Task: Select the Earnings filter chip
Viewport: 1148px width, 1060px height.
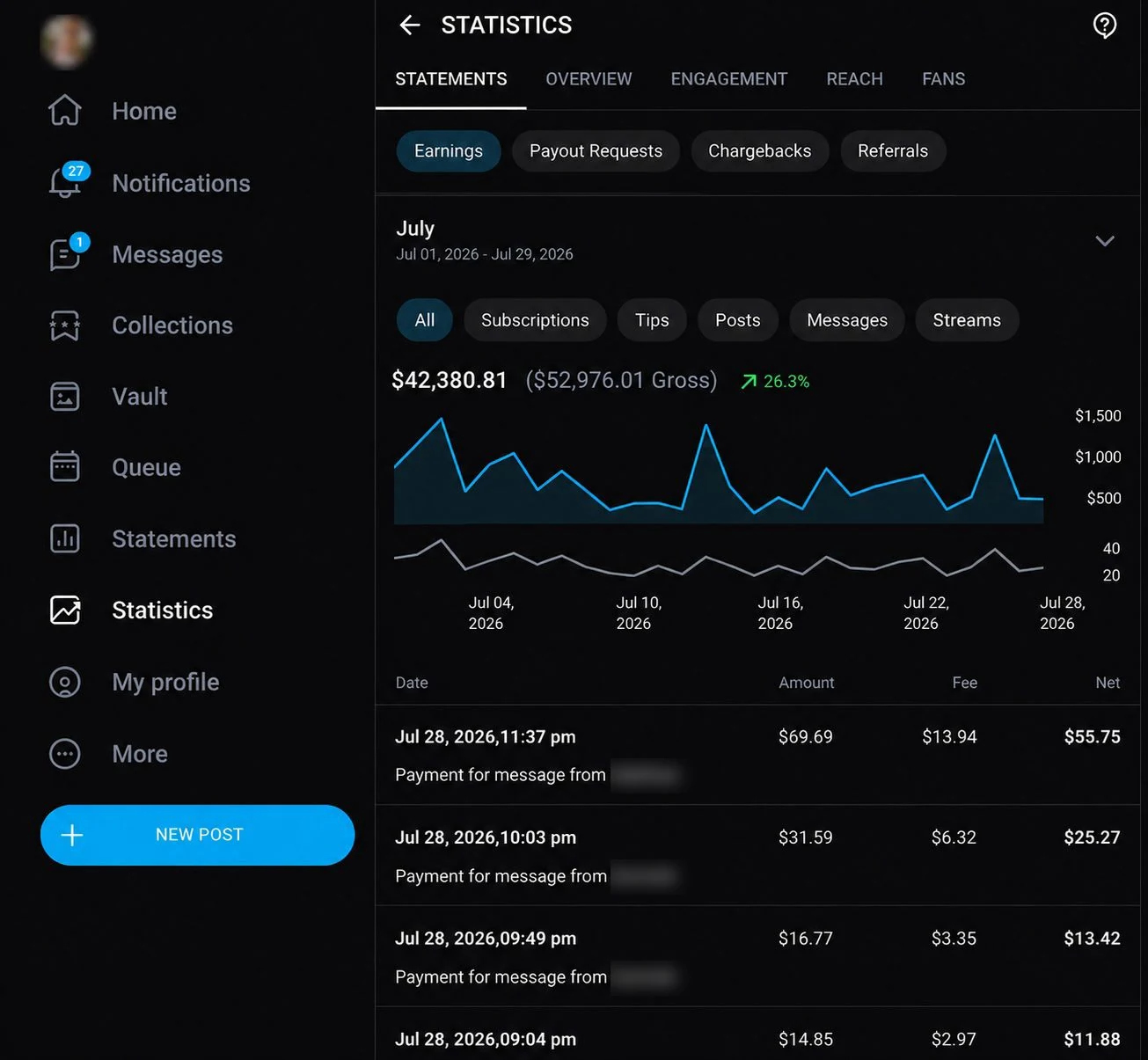Action: [x=449, y=151]
